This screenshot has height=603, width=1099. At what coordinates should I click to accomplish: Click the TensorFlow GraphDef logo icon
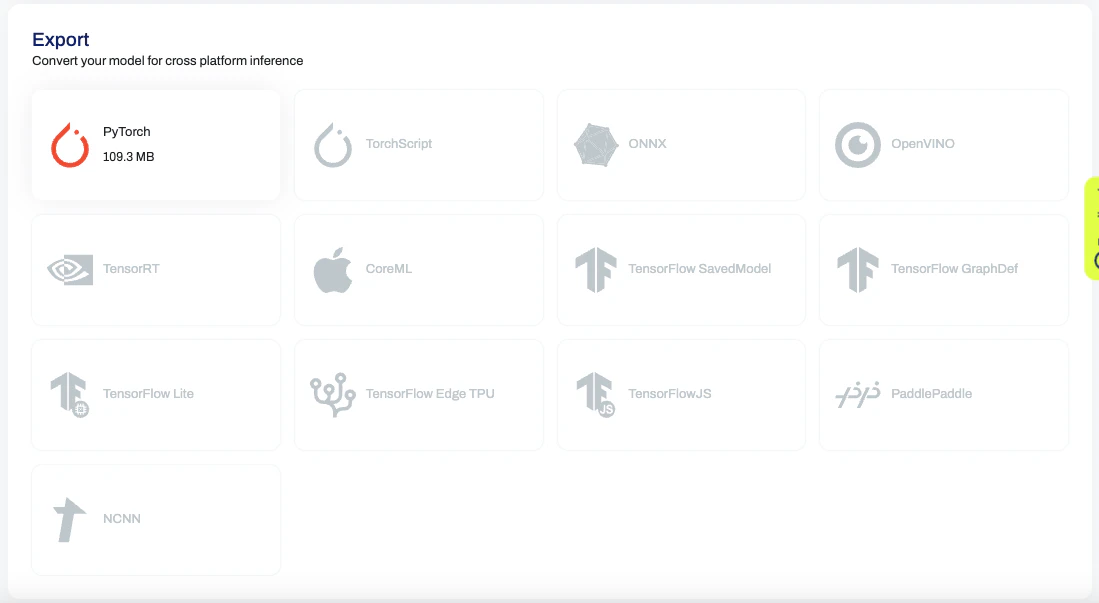[858, 270]
